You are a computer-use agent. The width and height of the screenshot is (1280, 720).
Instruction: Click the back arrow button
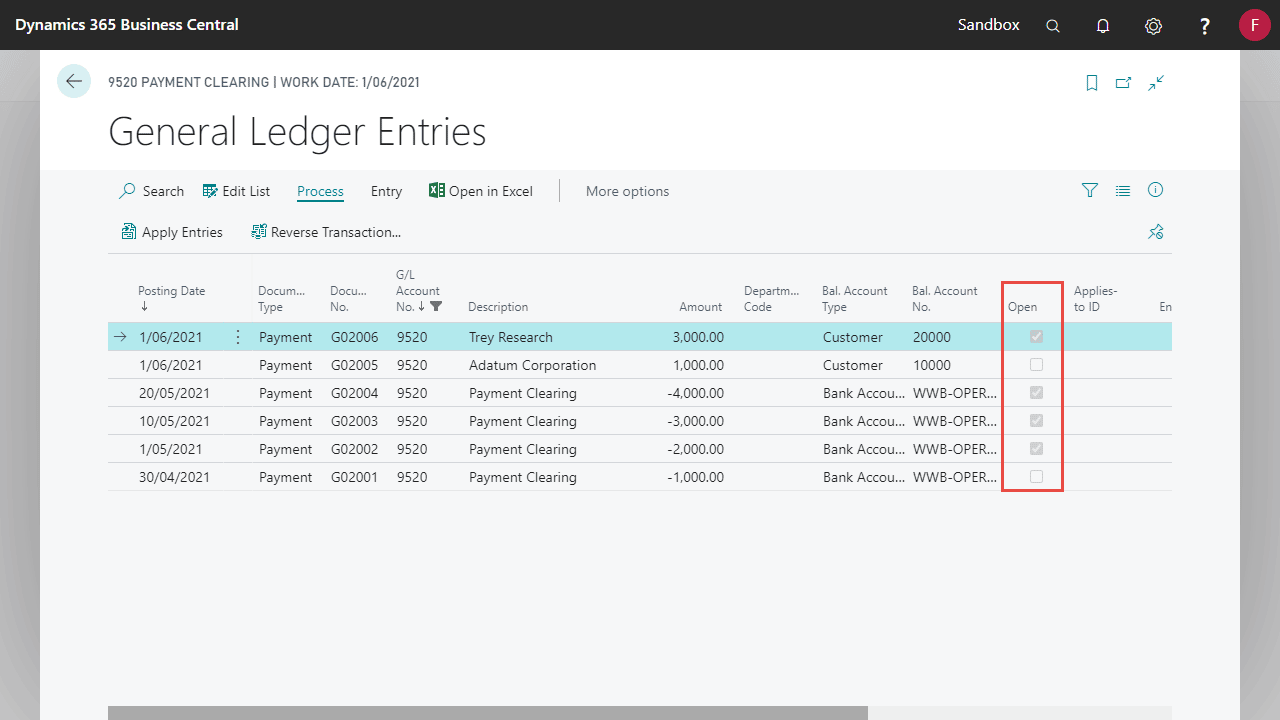(74, 81)
